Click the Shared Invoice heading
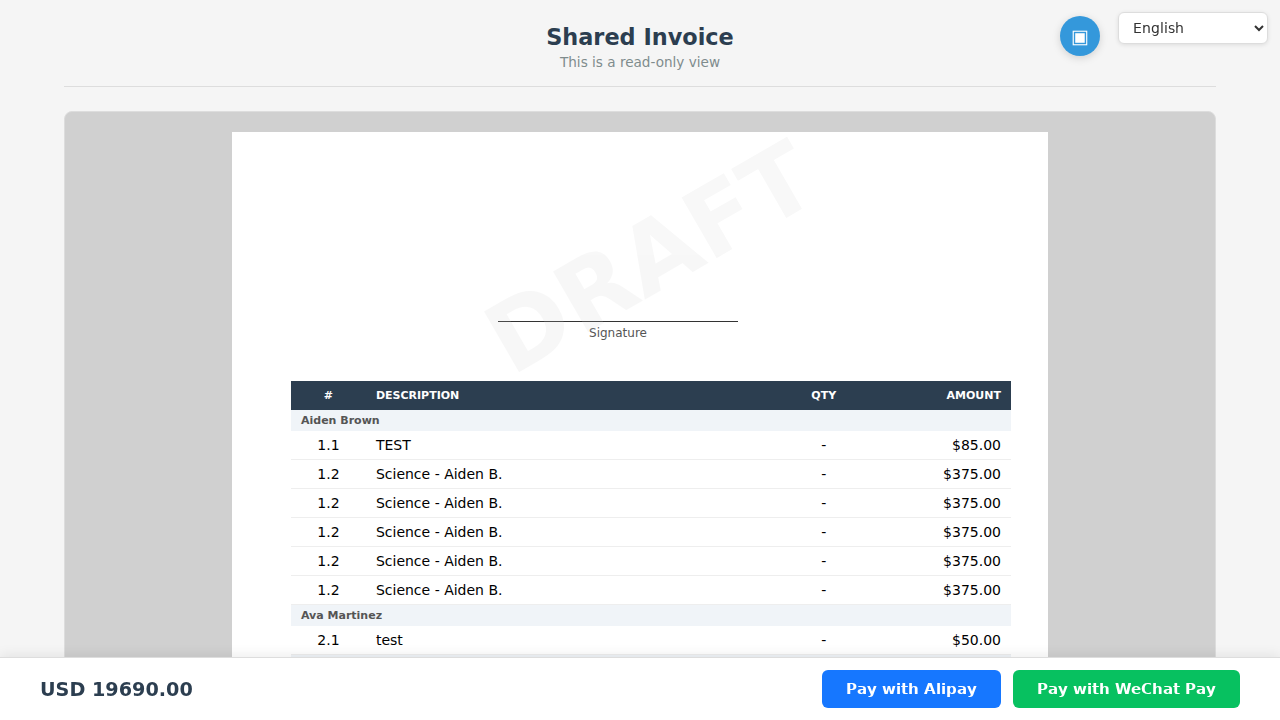 640,37
